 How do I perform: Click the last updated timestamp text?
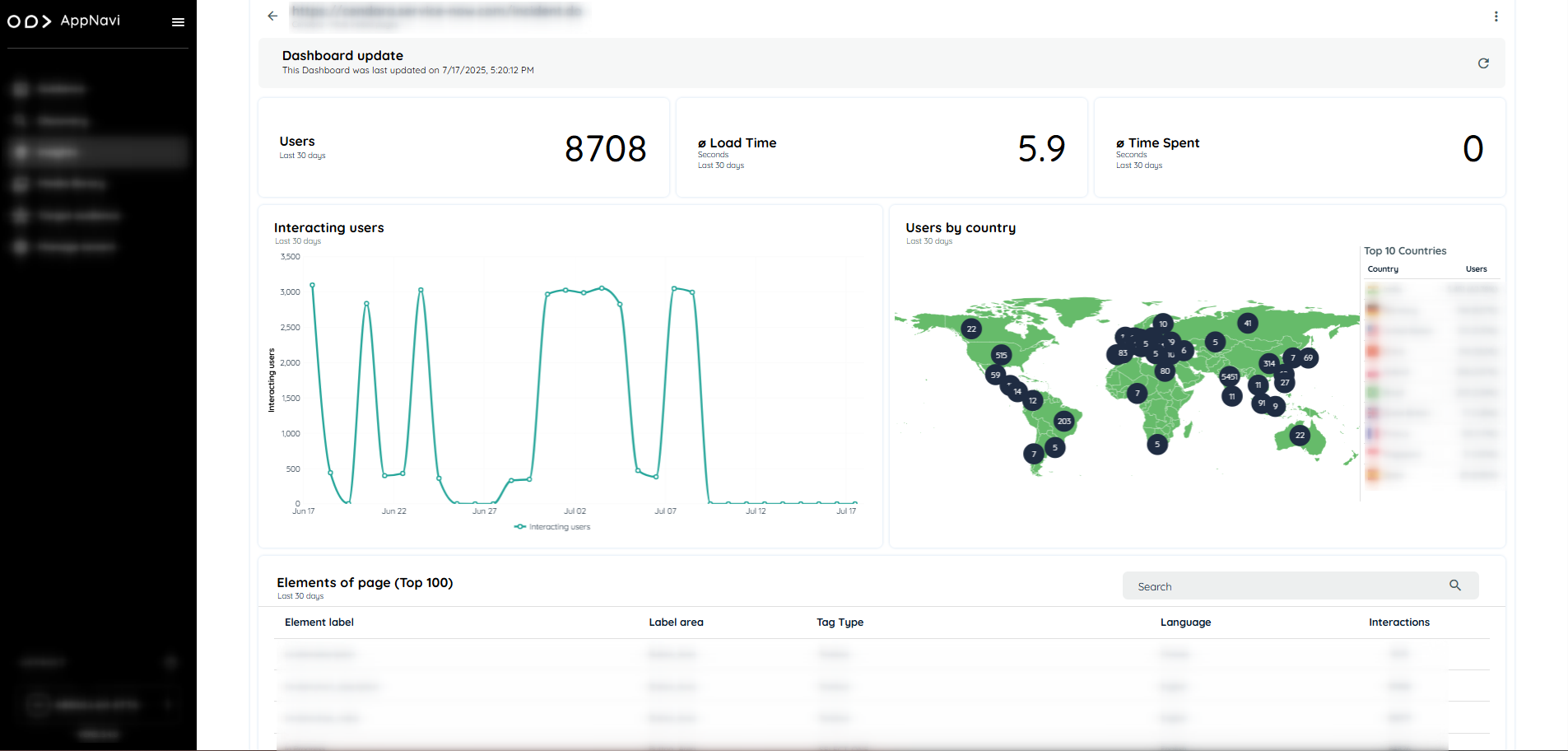(x=407, y=71)
